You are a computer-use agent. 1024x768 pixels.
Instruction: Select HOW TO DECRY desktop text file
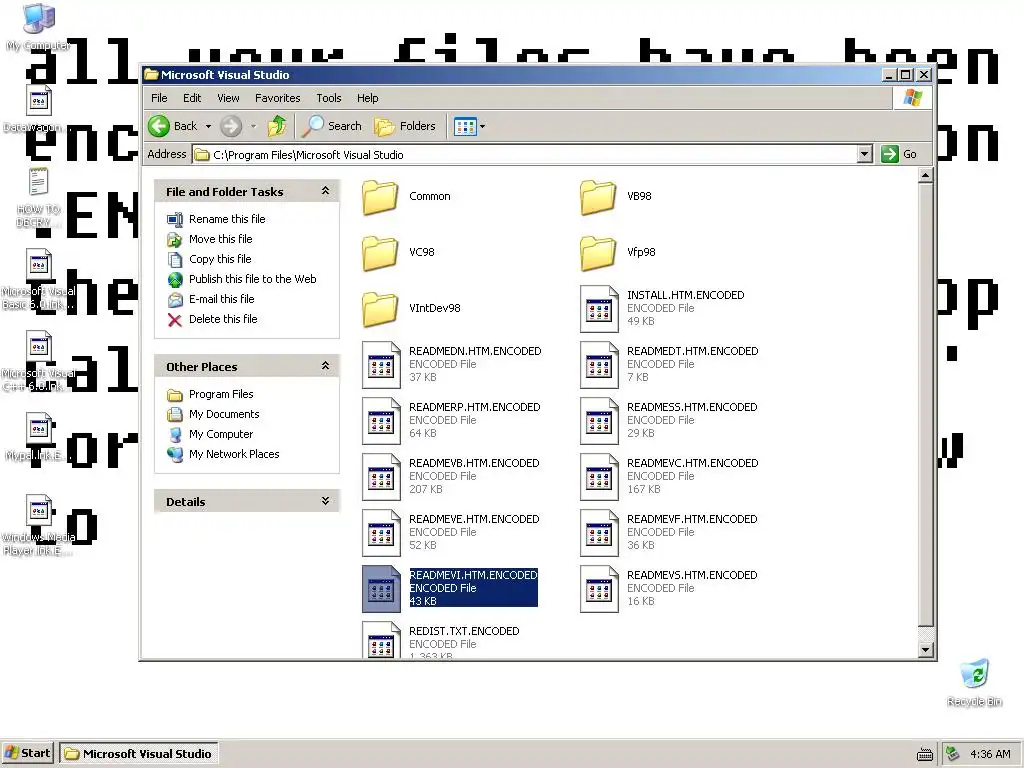pos(39,183)
